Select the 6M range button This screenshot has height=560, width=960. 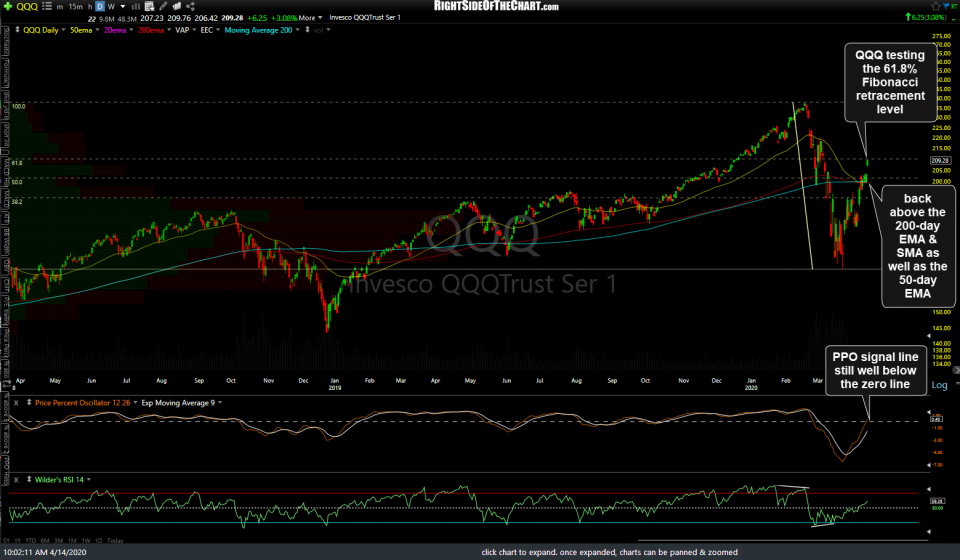click(45, 541)
